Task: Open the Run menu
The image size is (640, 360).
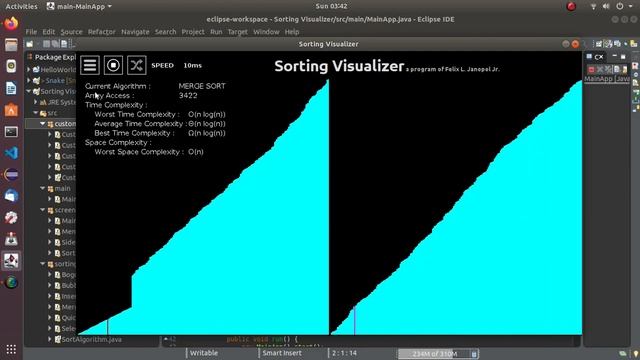Action: 216,32
